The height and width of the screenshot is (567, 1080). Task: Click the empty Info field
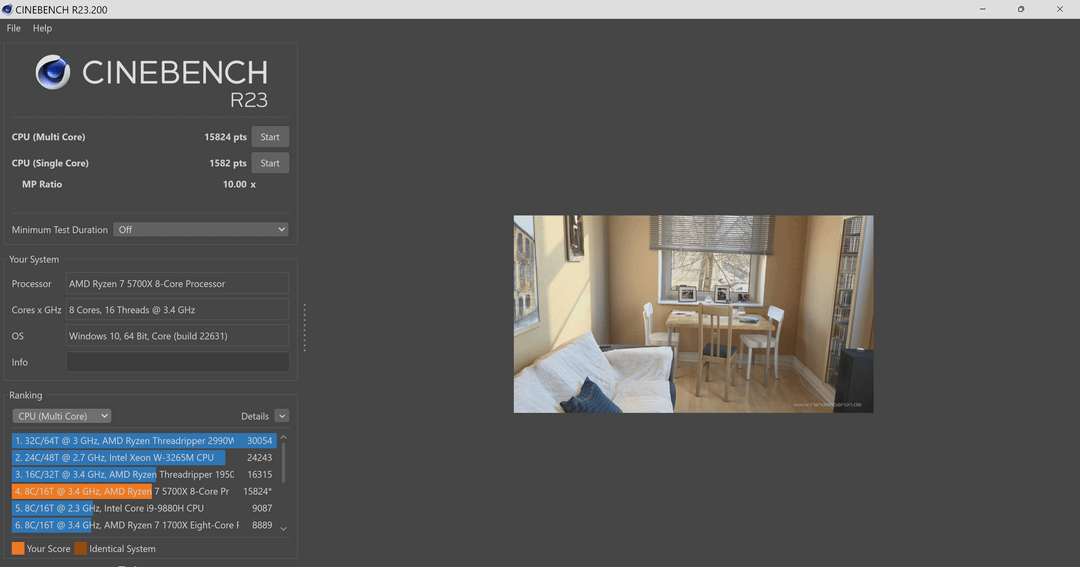pyautogui.click(x=178, y=362)
